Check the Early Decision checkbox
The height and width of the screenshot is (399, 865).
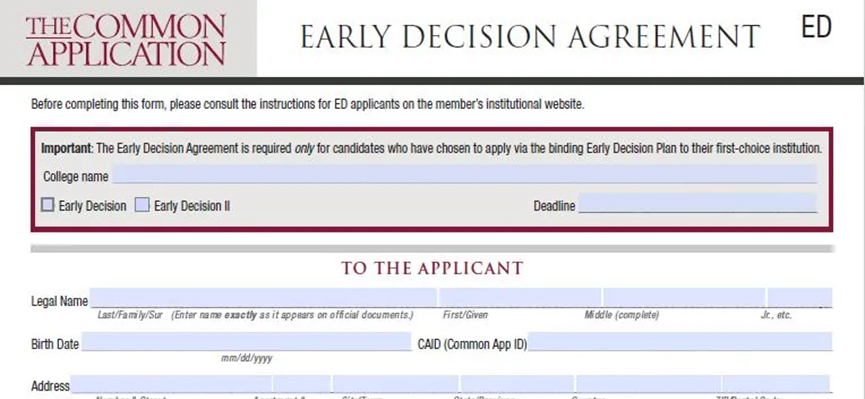point(48,205)
